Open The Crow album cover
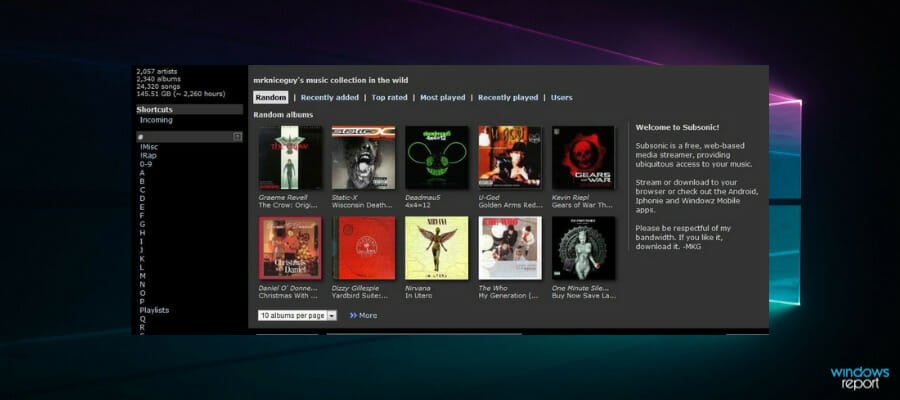The width and height of the screenshot is (900, 400). [290, 158]
